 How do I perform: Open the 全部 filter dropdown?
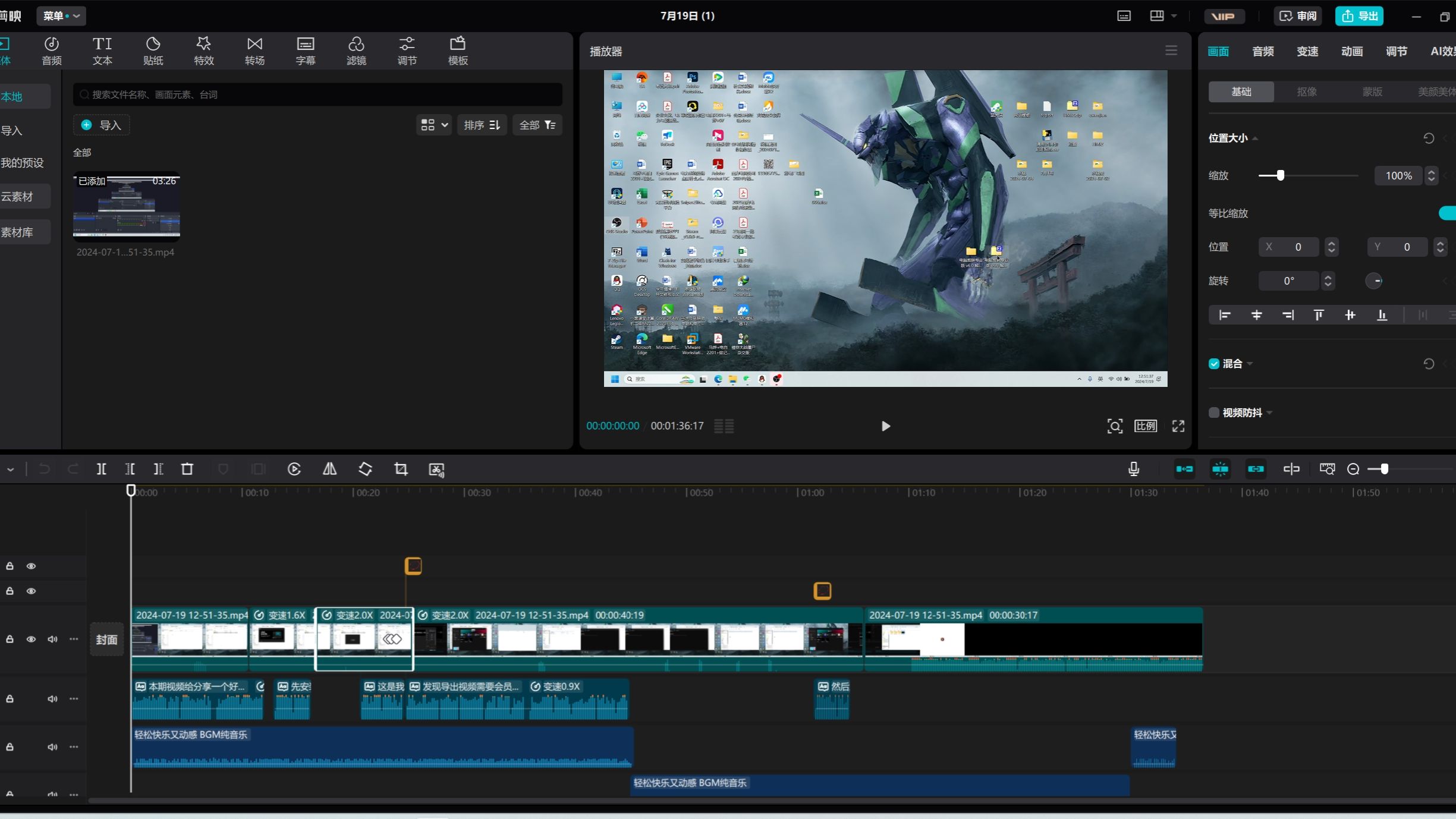click(537, 125)
